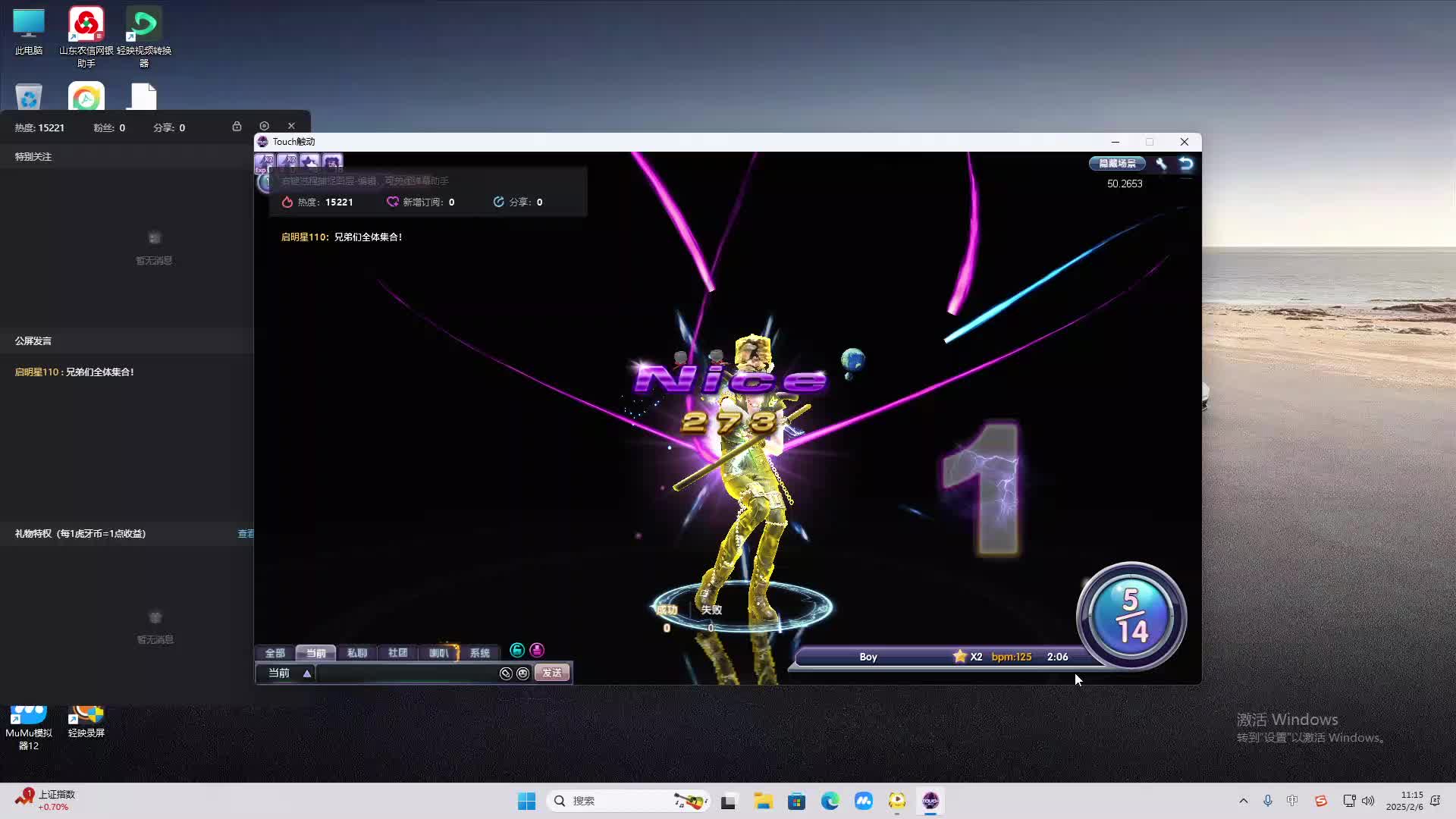Click the 5/14 round progress dial
The width and height of the screenshot is (1456, 819).
tap(1131, 615)
